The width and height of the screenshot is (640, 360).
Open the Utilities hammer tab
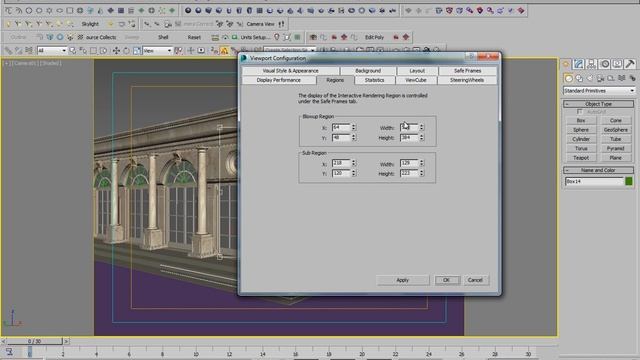[x=630, y=64]
